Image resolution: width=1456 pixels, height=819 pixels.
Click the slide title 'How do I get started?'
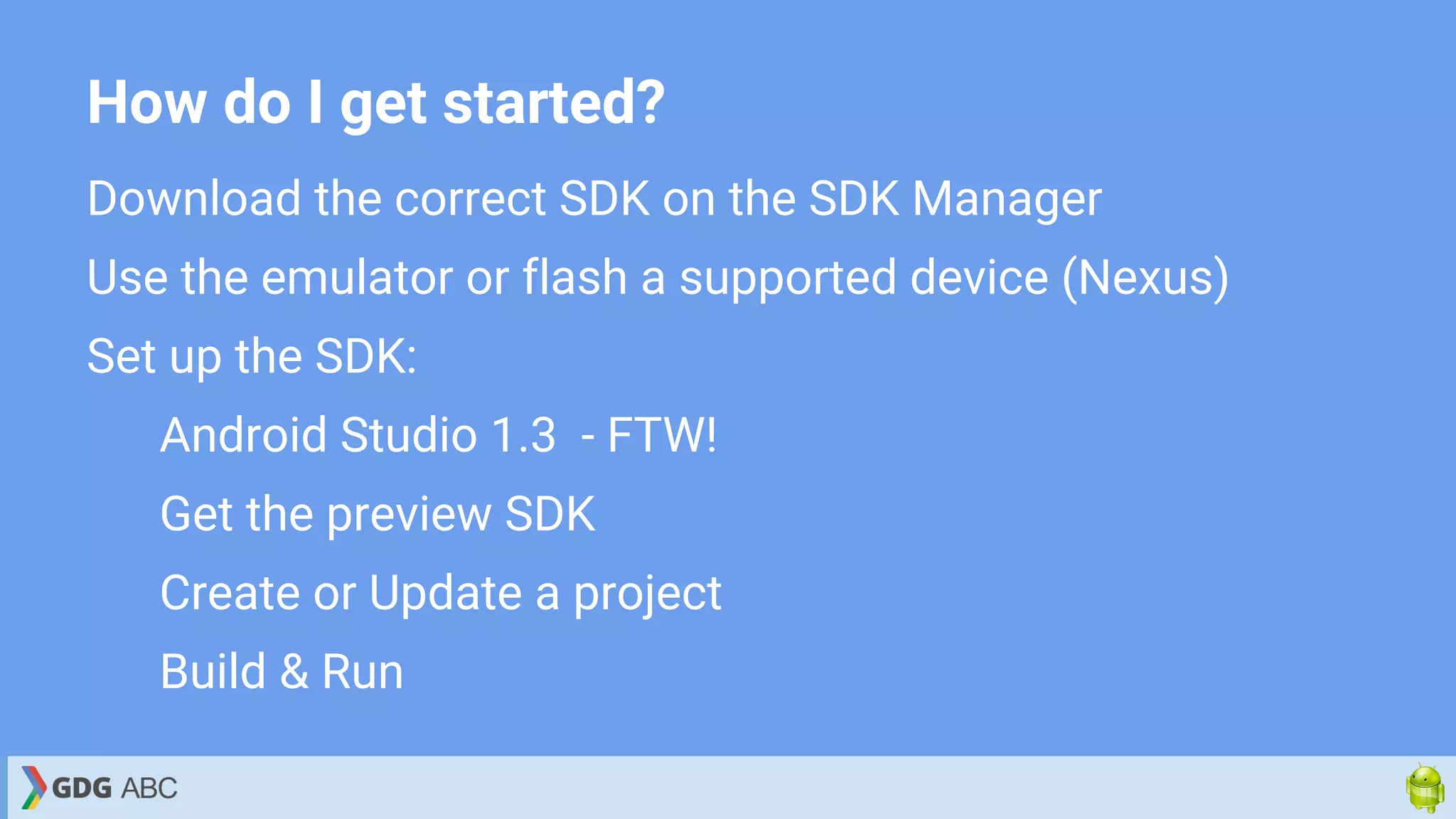pyautogui.click(x=376, y=104)
